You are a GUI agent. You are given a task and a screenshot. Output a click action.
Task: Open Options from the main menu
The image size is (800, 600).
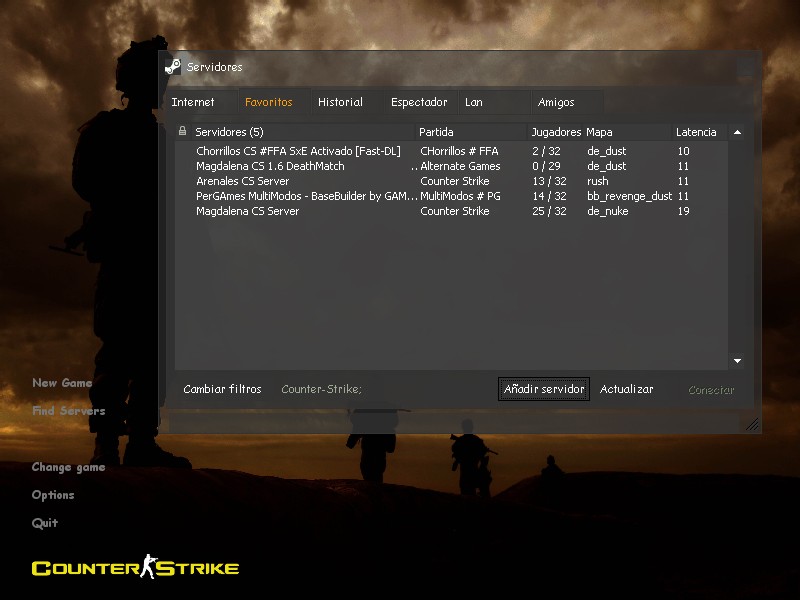(x=53, y=494)
